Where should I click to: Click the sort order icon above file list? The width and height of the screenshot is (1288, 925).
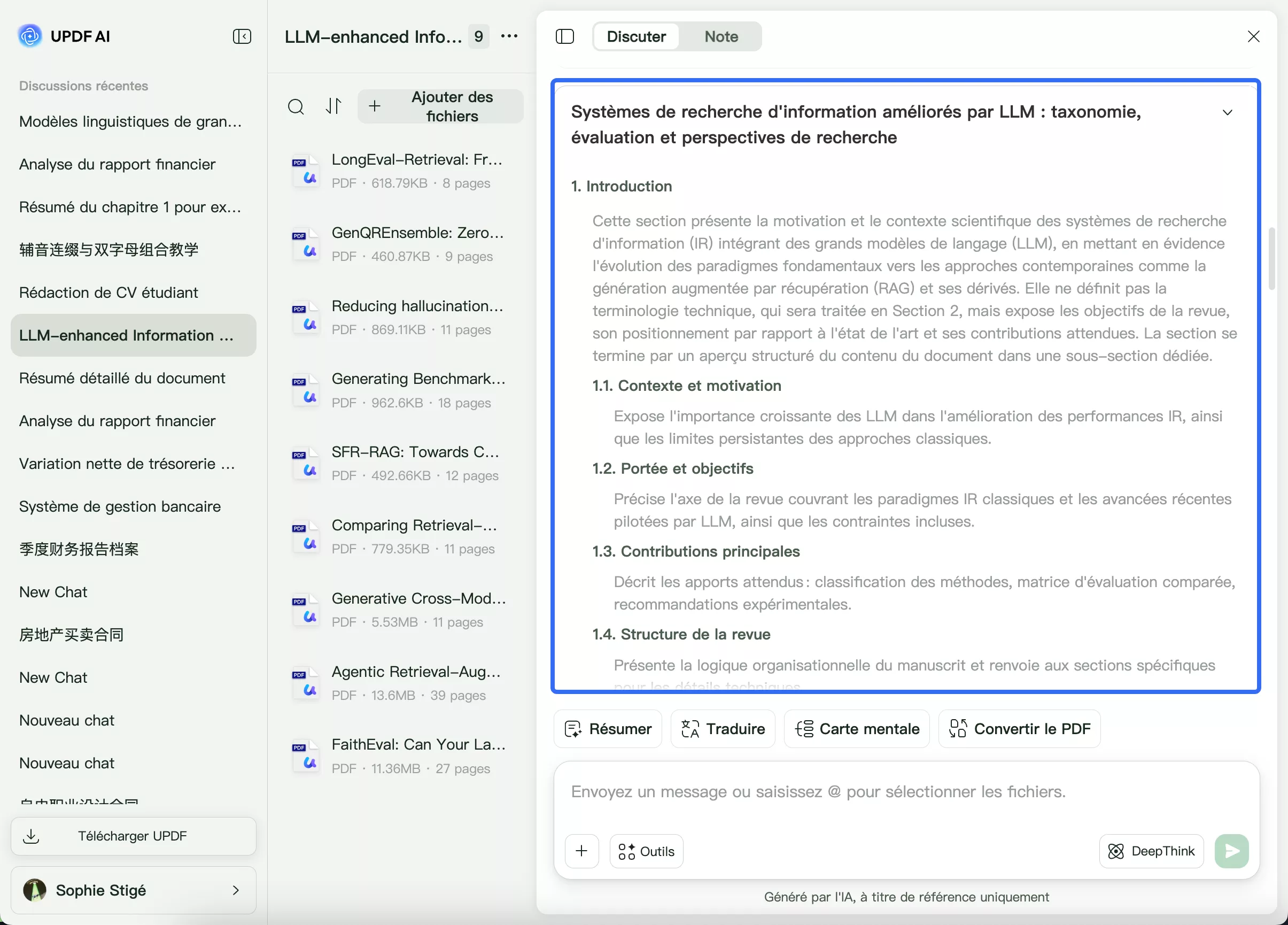click(333, 106)
